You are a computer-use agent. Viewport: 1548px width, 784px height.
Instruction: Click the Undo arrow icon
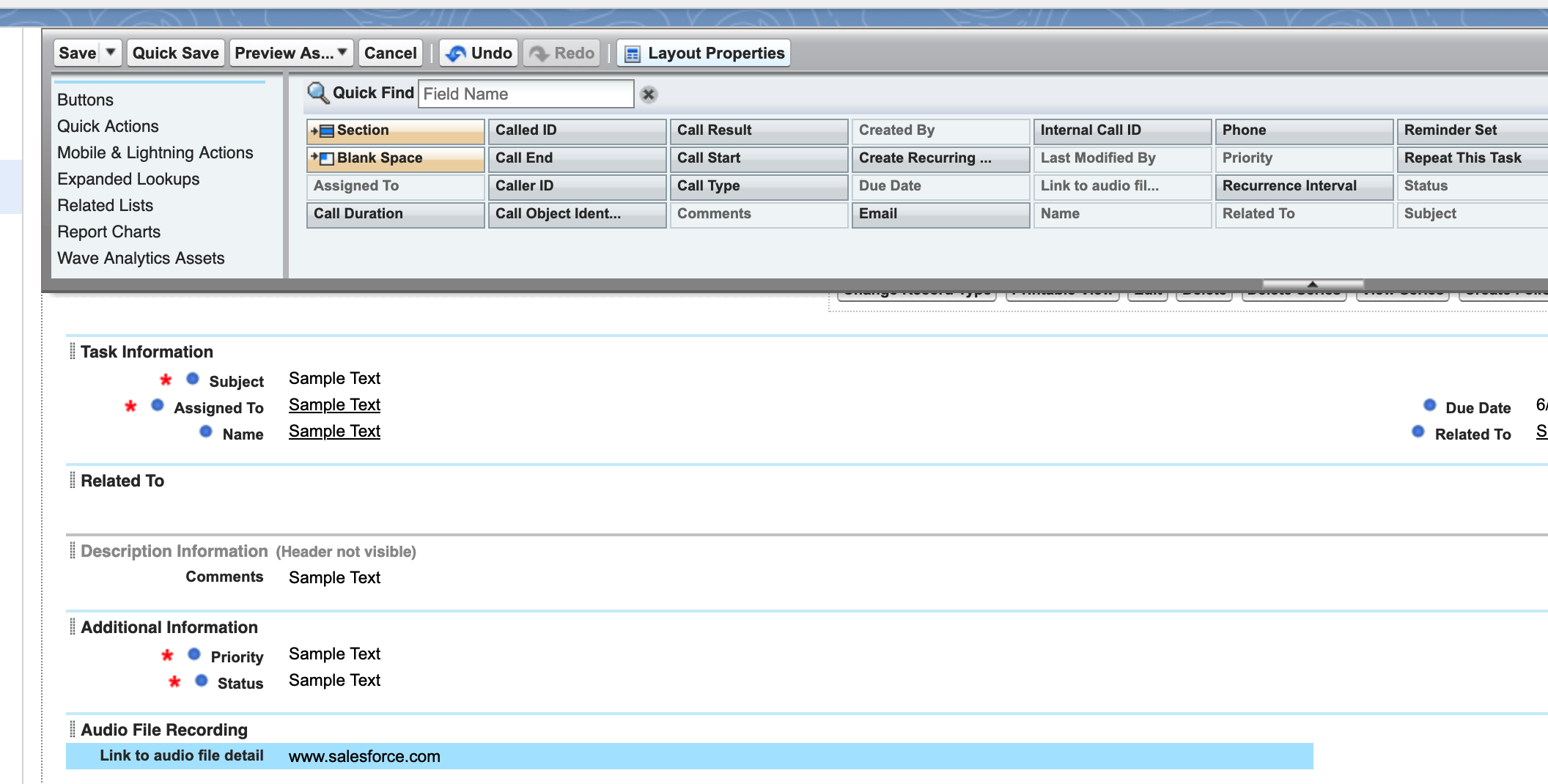coord(456,53)
